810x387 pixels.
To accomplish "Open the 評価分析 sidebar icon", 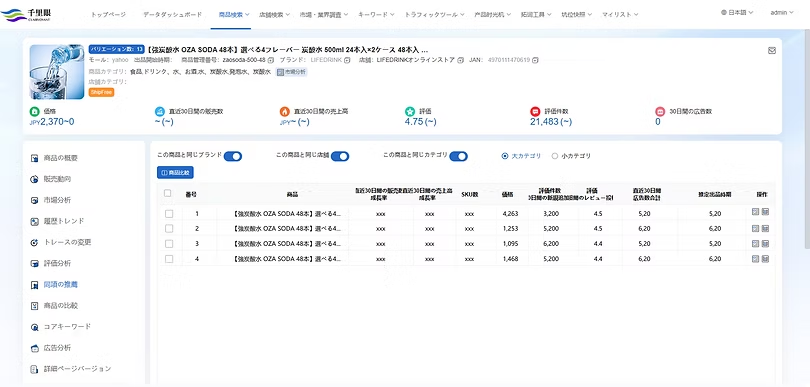I will [35, 264].
